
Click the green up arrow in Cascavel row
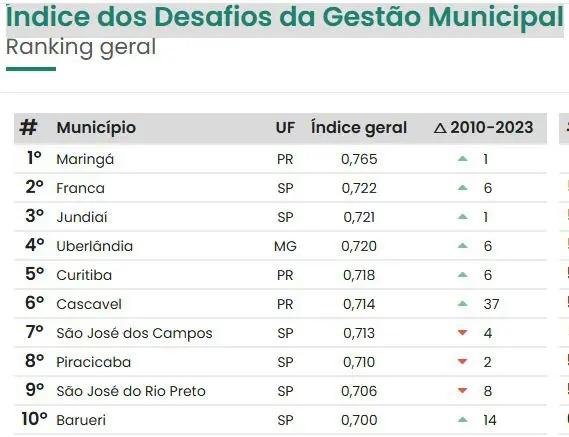click(463, 304)
